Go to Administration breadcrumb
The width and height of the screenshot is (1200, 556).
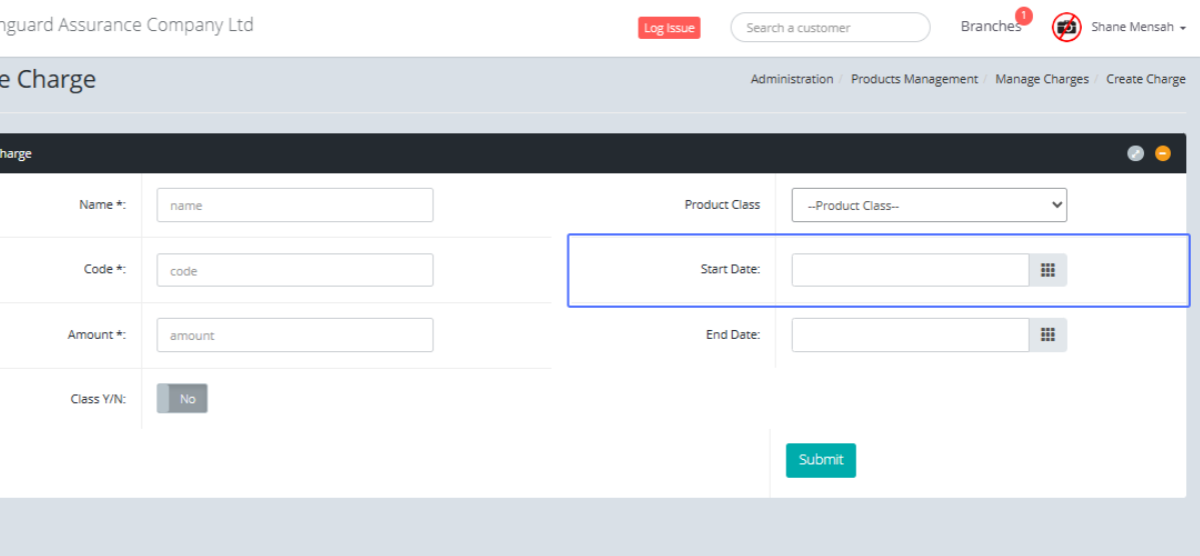[x=791, y=79]
